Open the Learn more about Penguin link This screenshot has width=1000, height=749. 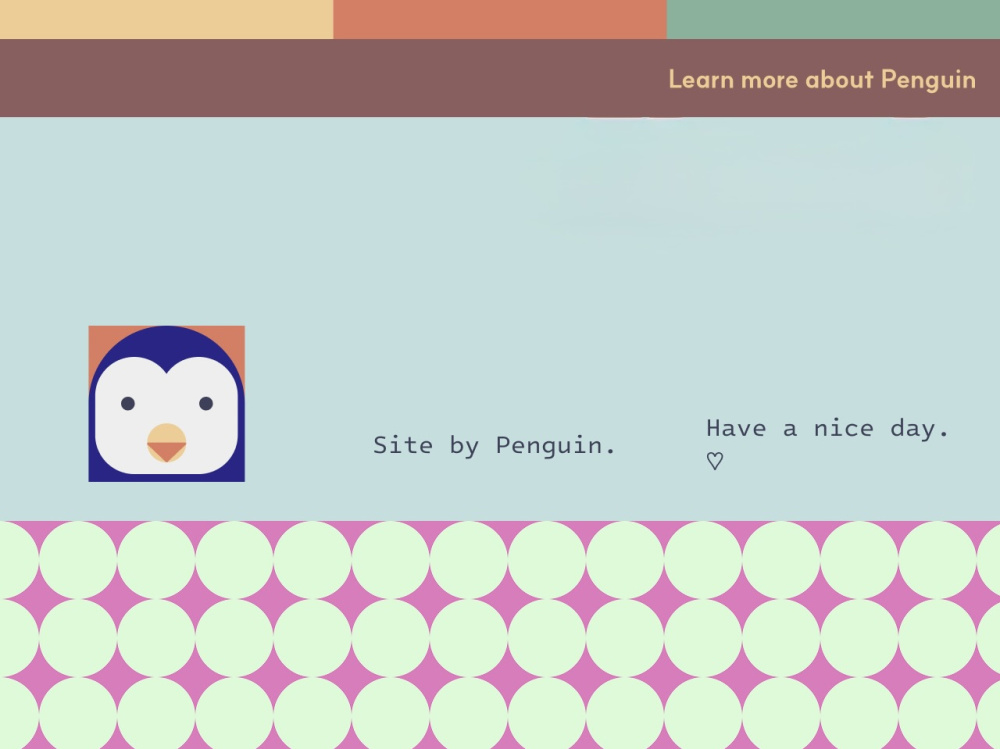click(821, 79)
